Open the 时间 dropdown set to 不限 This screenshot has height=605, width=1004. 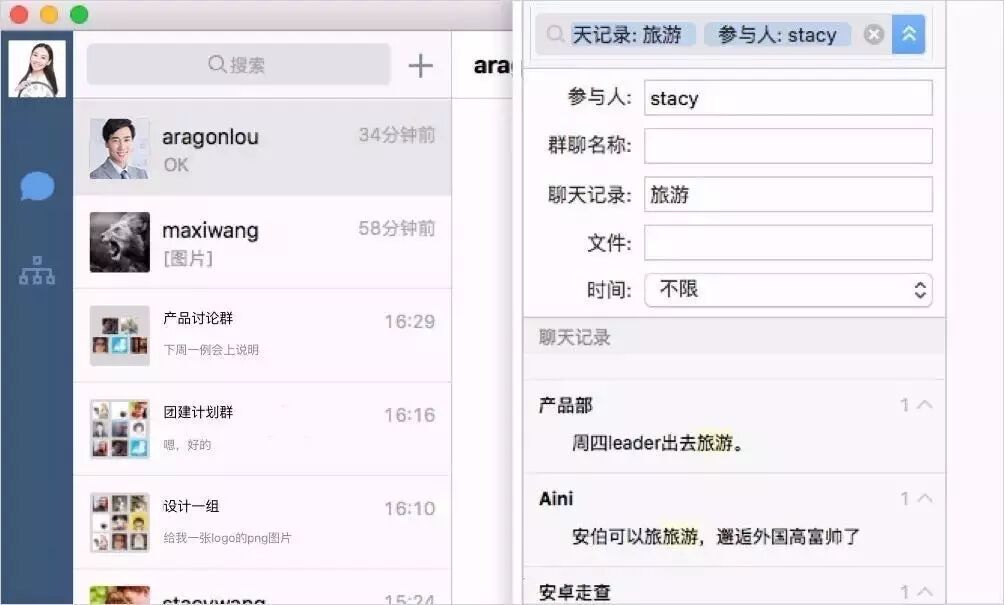pyautogui.click(x=788, y=290)
